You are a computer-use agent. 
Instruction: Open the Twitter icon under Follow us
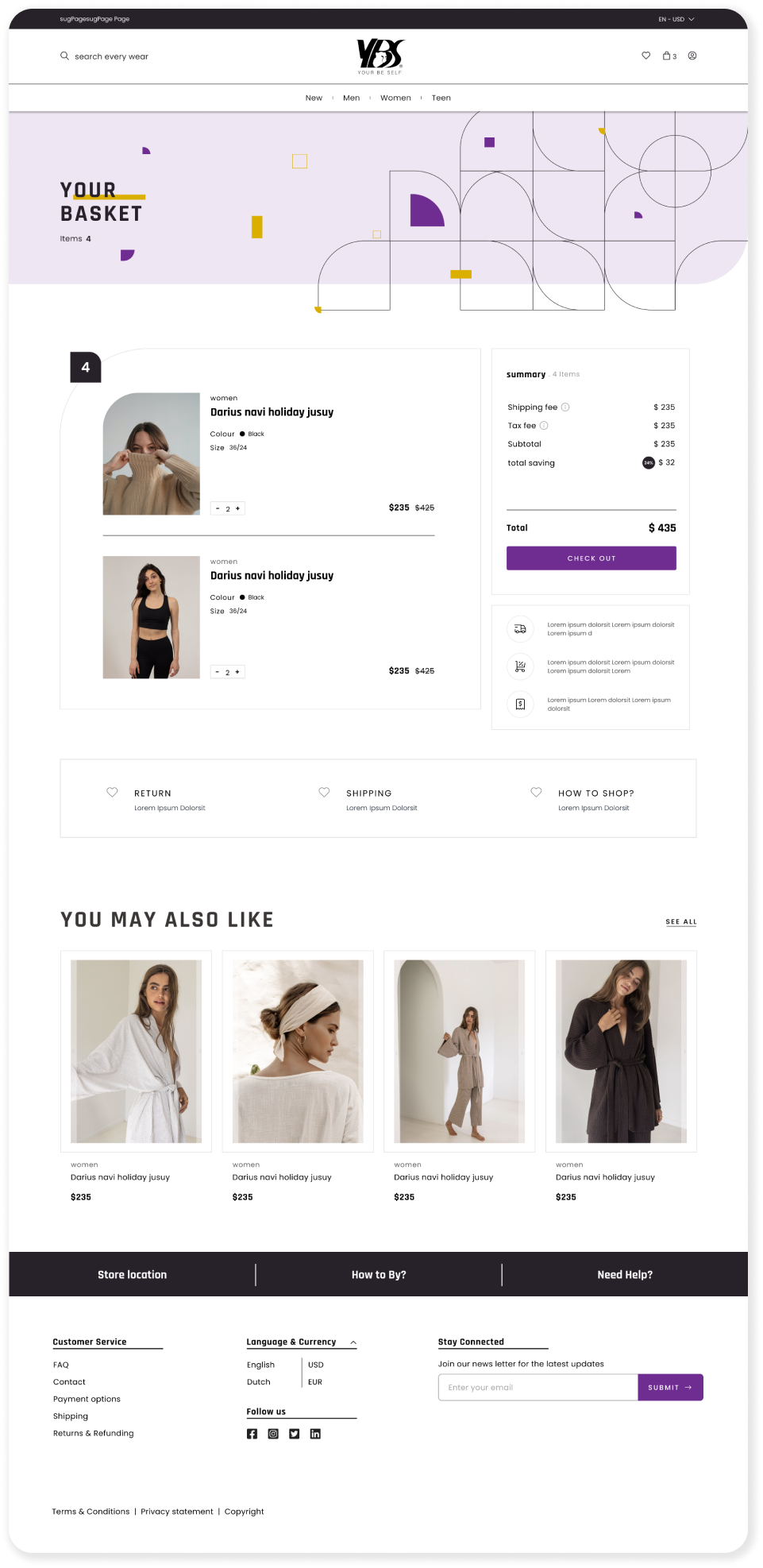295,1434
